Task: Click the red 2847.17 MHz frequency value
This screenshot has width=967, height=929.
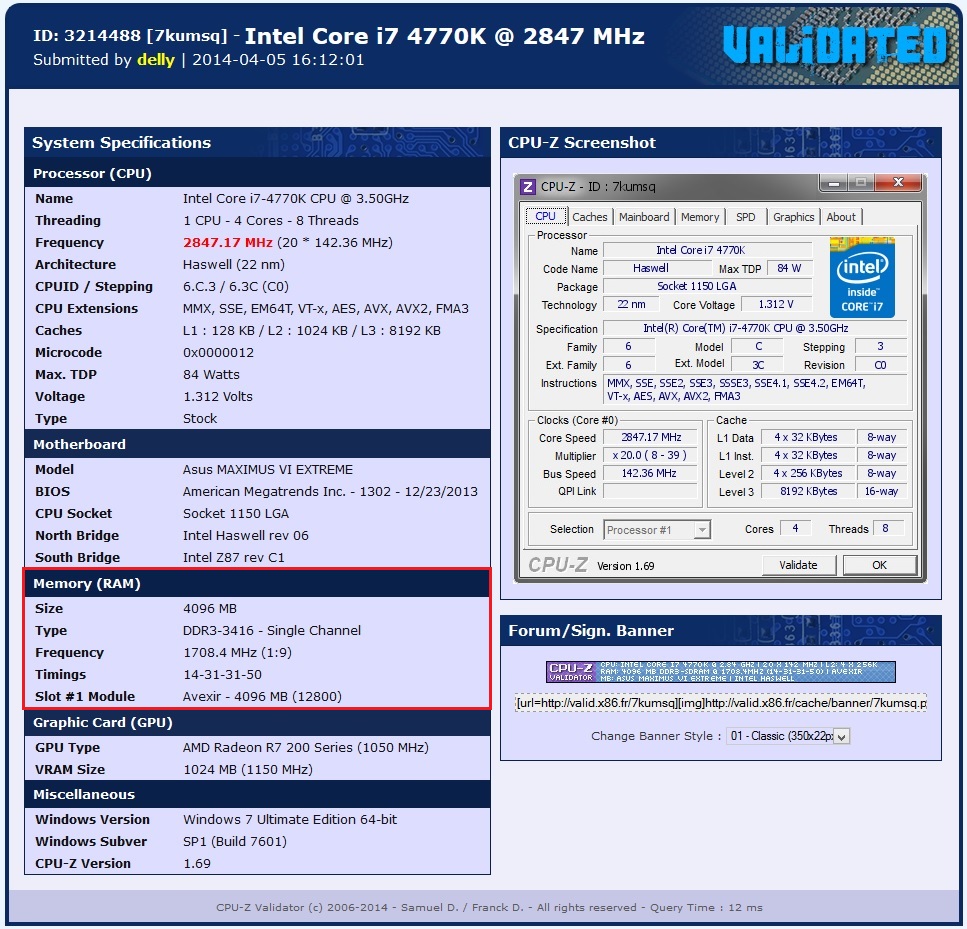Action: [x=228, y=242]
